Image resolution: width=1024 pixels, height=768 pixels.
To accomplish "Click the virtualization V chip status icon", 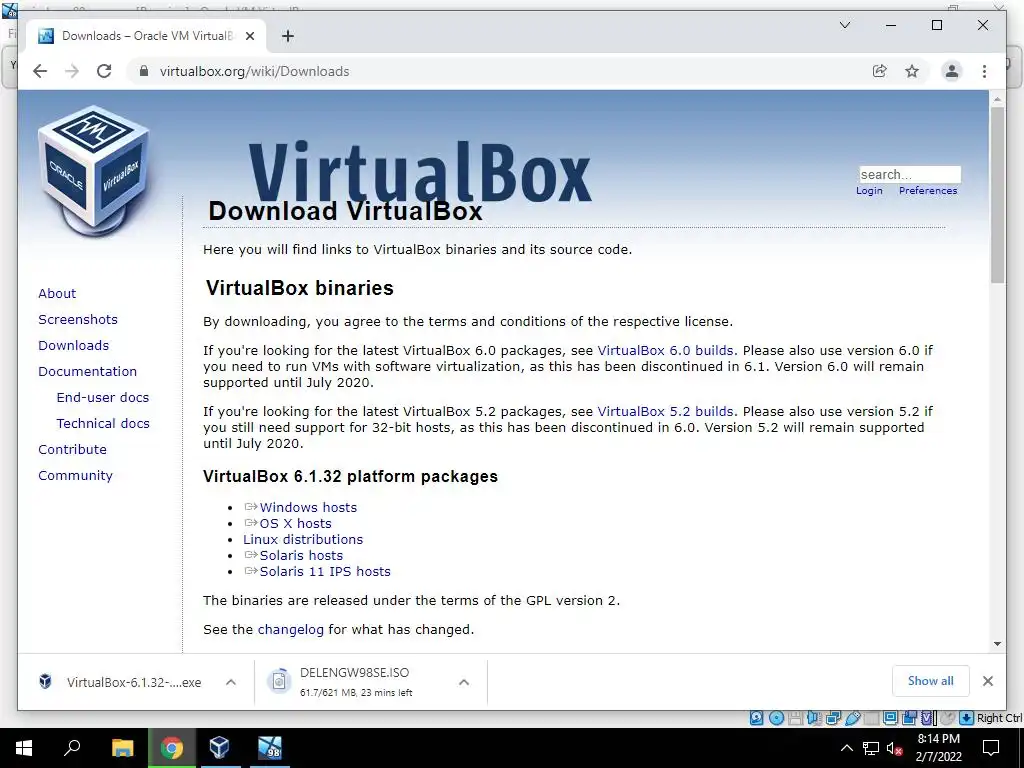I will click(x=927, y=718).
